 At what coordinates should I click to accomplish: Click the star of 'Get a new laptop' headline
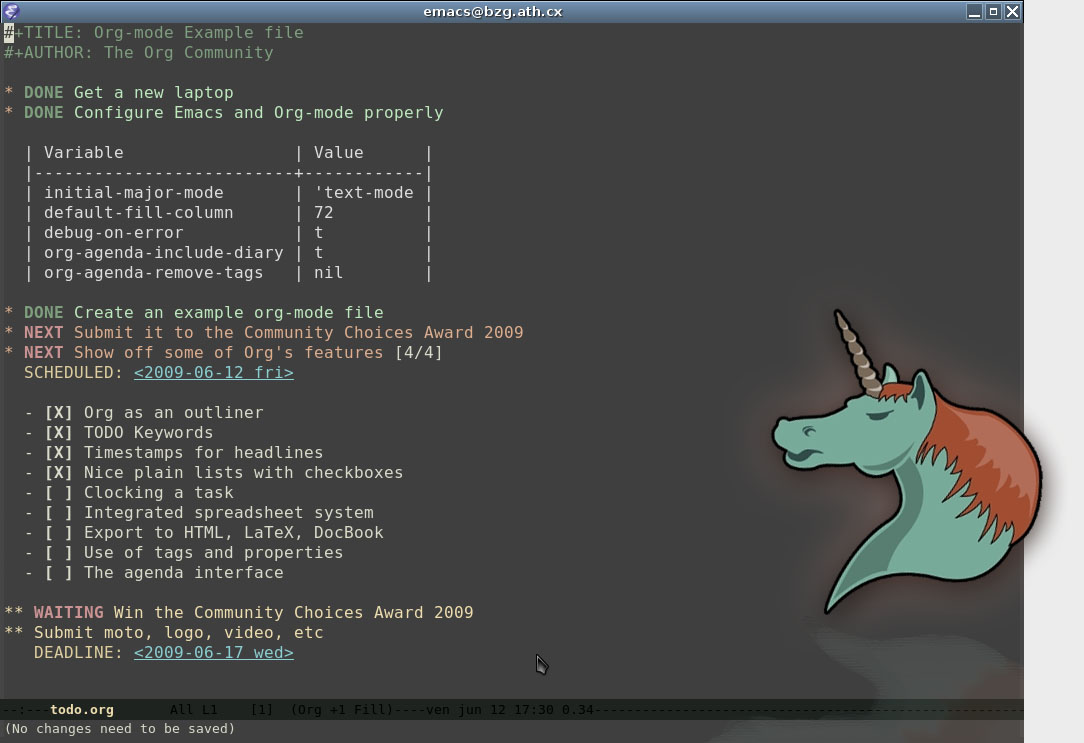click(9, 93)
